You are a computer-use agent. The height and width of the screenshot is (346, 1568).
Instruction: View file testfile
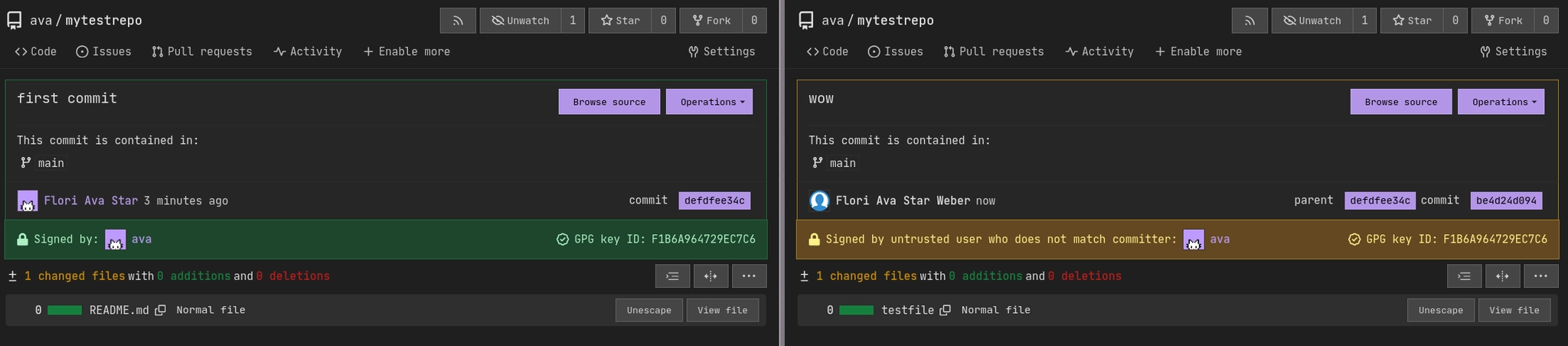pyautogui.click(x=1514, y=310)
